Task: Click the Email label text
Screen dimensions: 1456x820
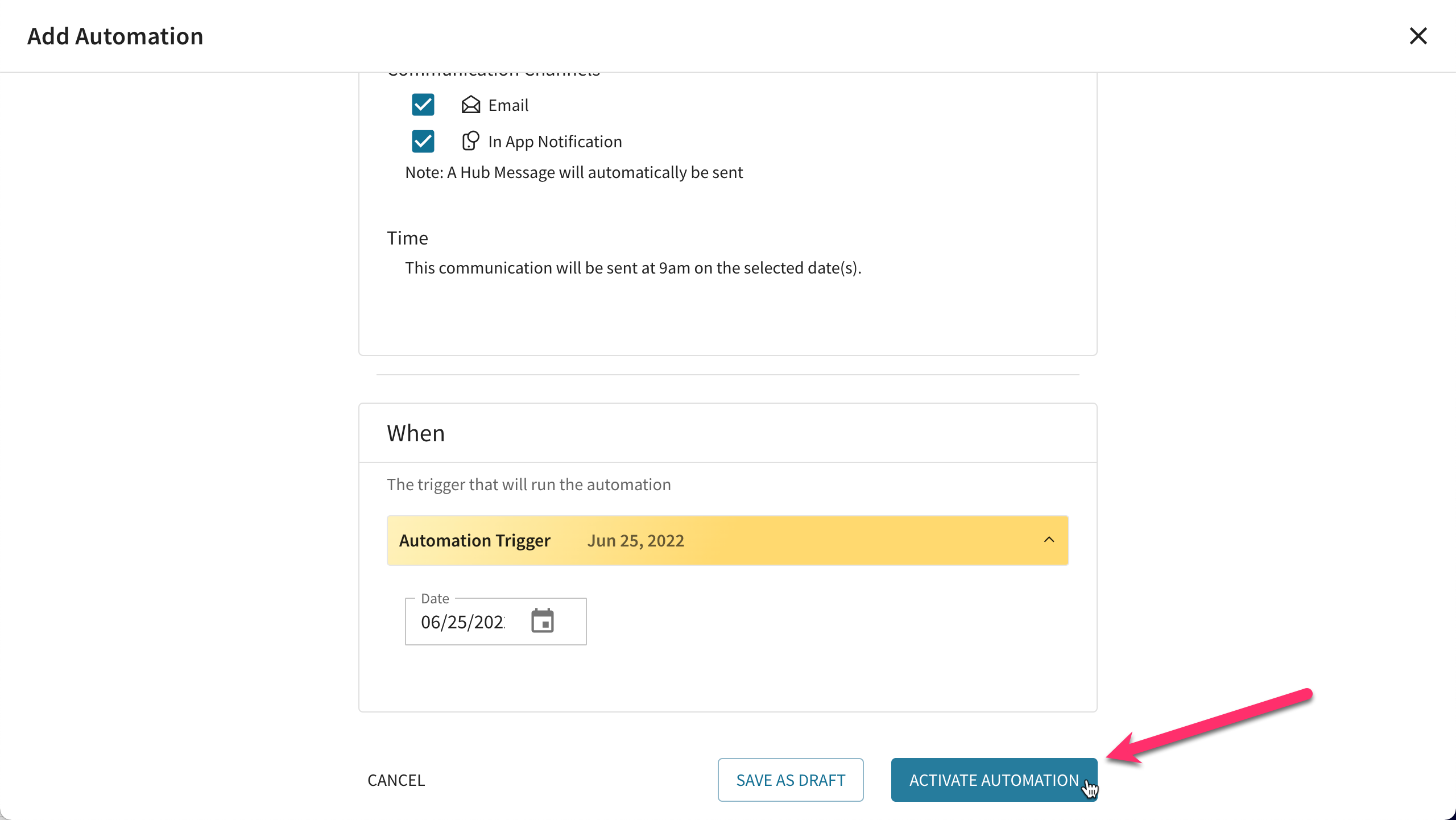Action: pos(508,105)
